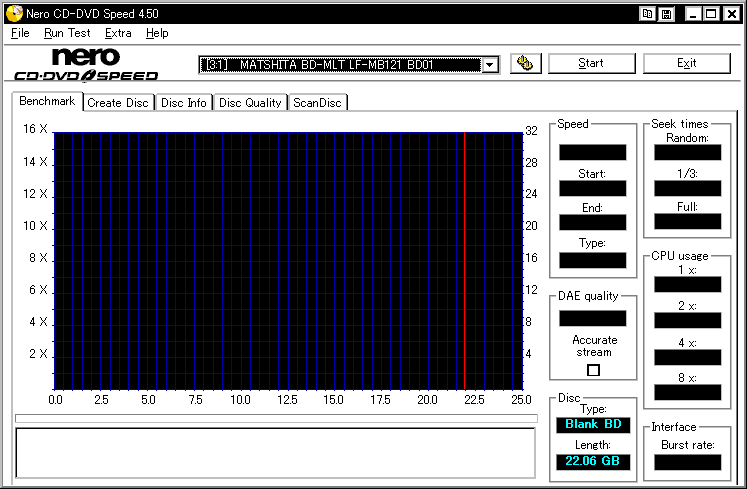Click the Random seek time value field

click(x=687, y=152)
